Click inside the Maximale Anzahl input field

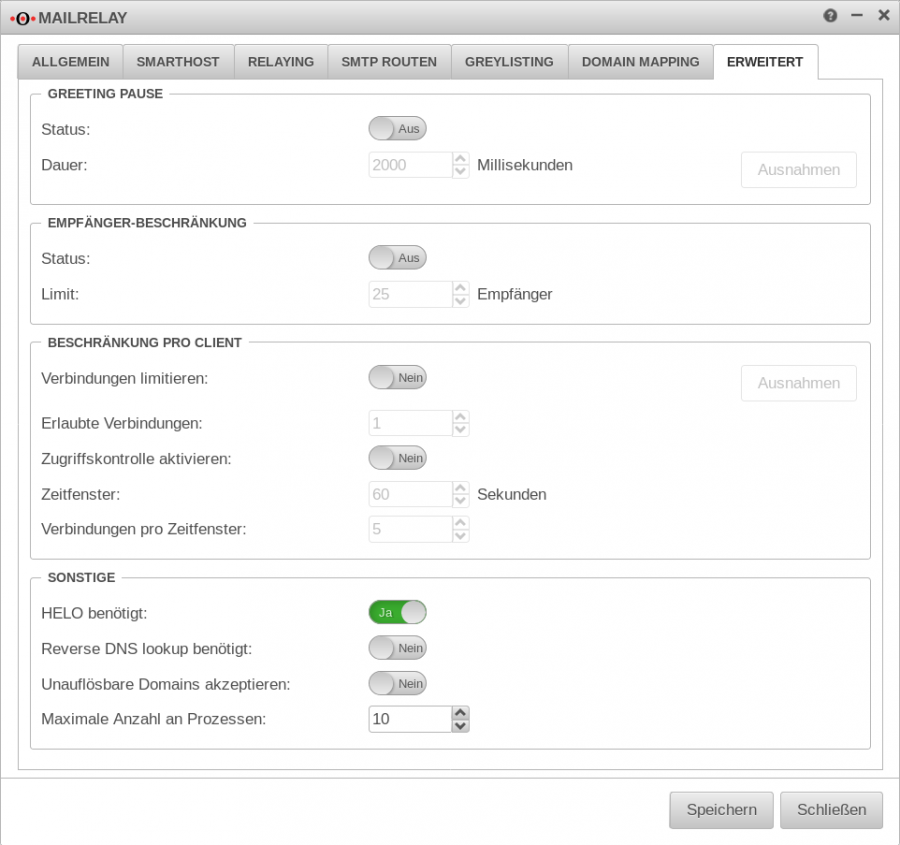click(x=408, y=718)
